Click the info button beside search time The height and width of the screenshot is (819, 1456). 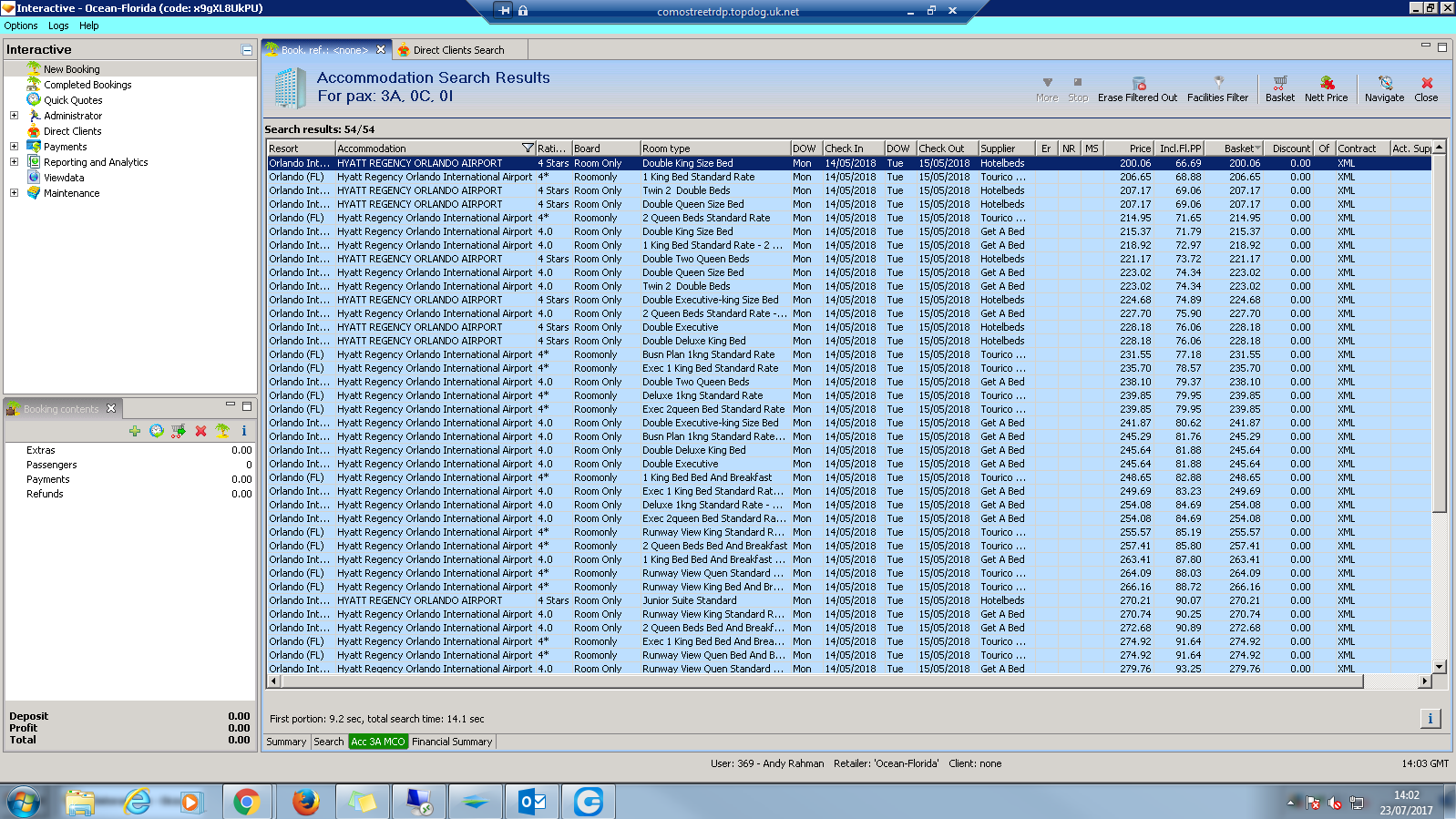pos(1430,719)
